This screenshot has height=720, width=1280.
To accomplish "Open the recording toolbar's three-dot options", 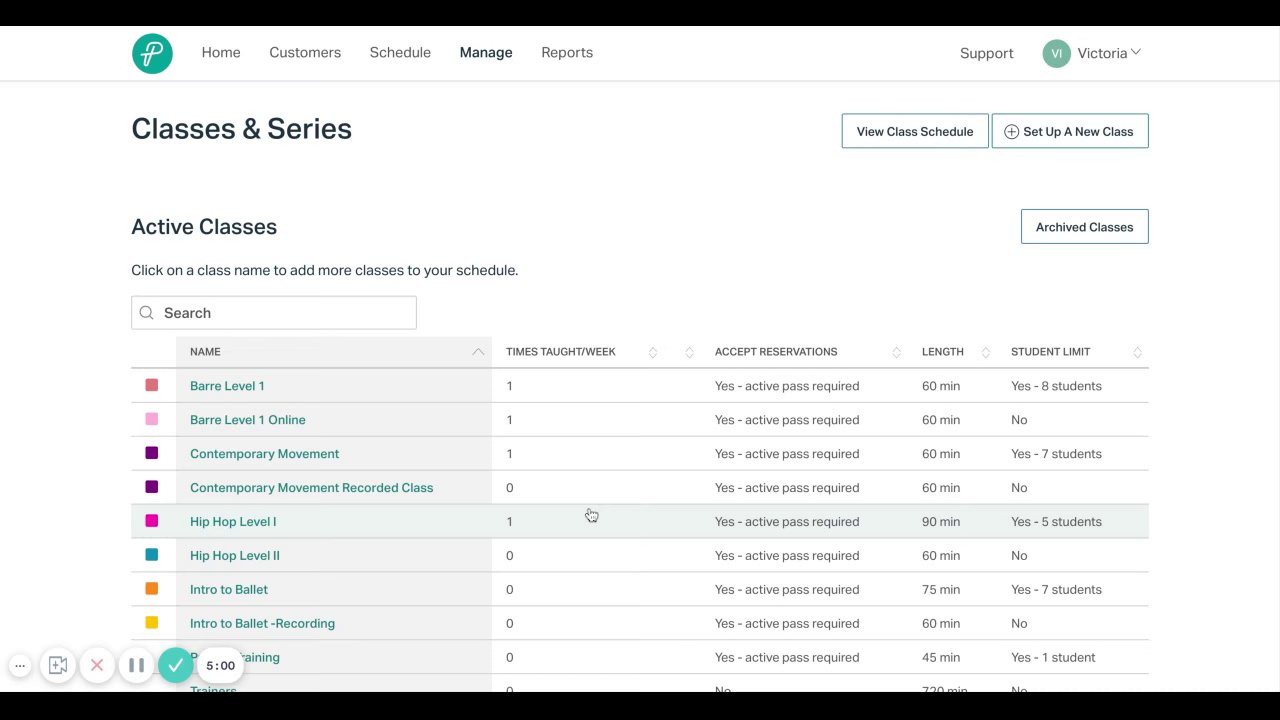I will click(20, 666).
